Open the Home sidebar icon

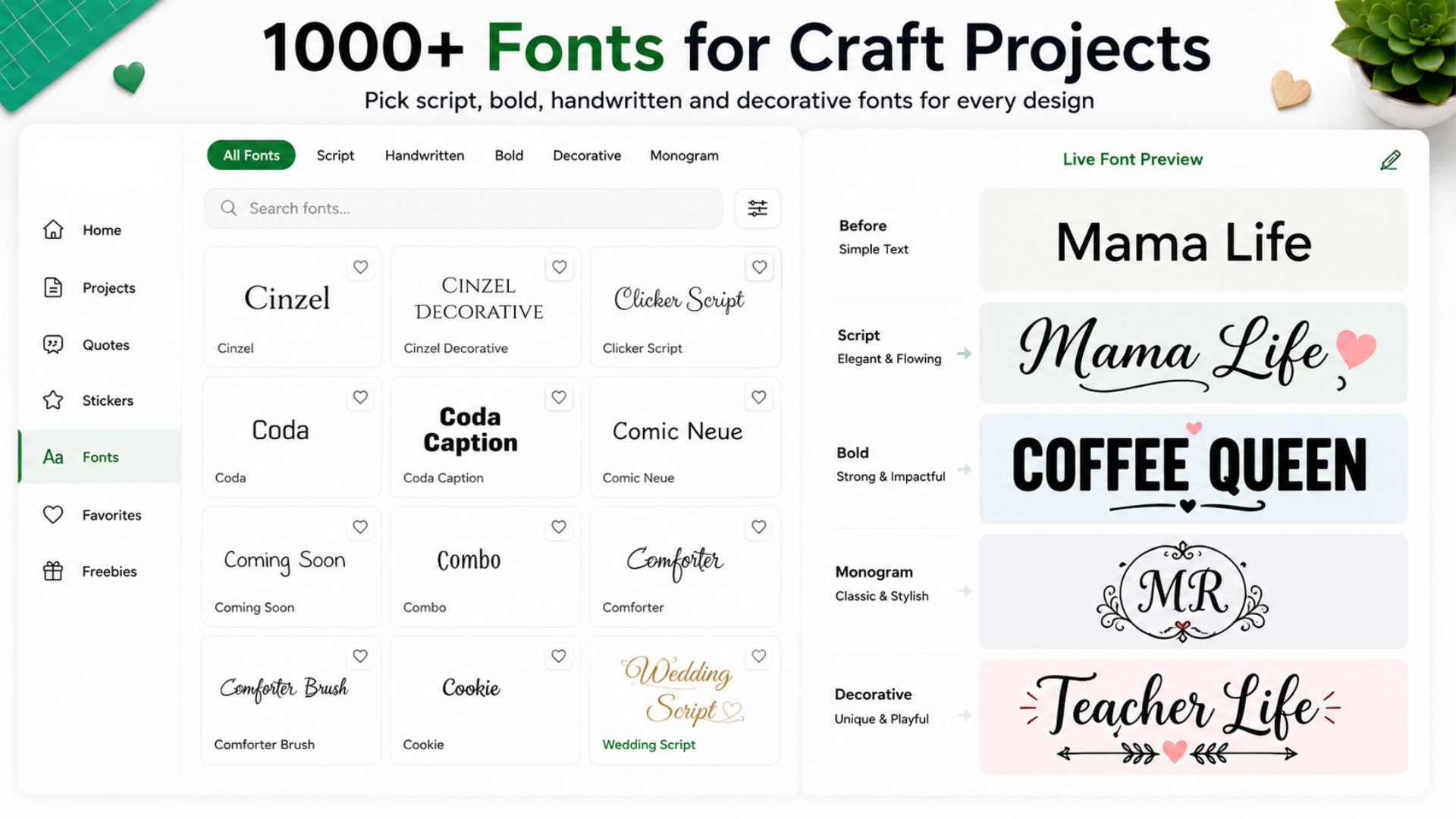[x=53, y=230]
